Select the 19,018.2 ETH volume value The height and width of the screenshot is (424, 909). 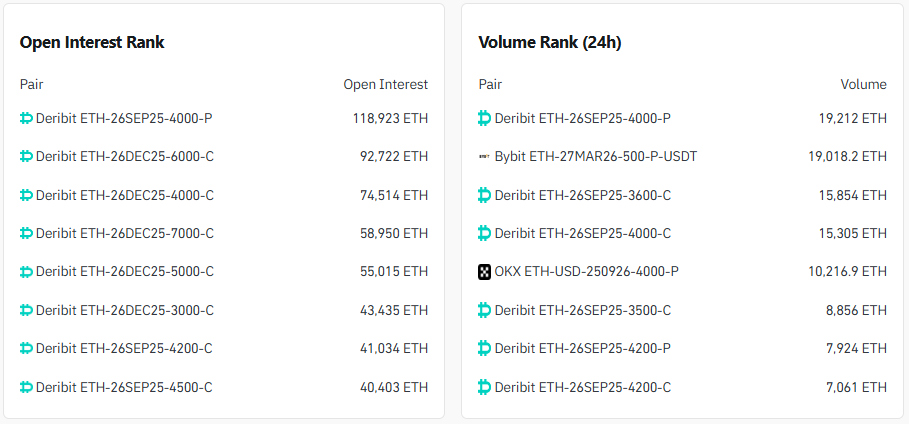click(848, 157)
